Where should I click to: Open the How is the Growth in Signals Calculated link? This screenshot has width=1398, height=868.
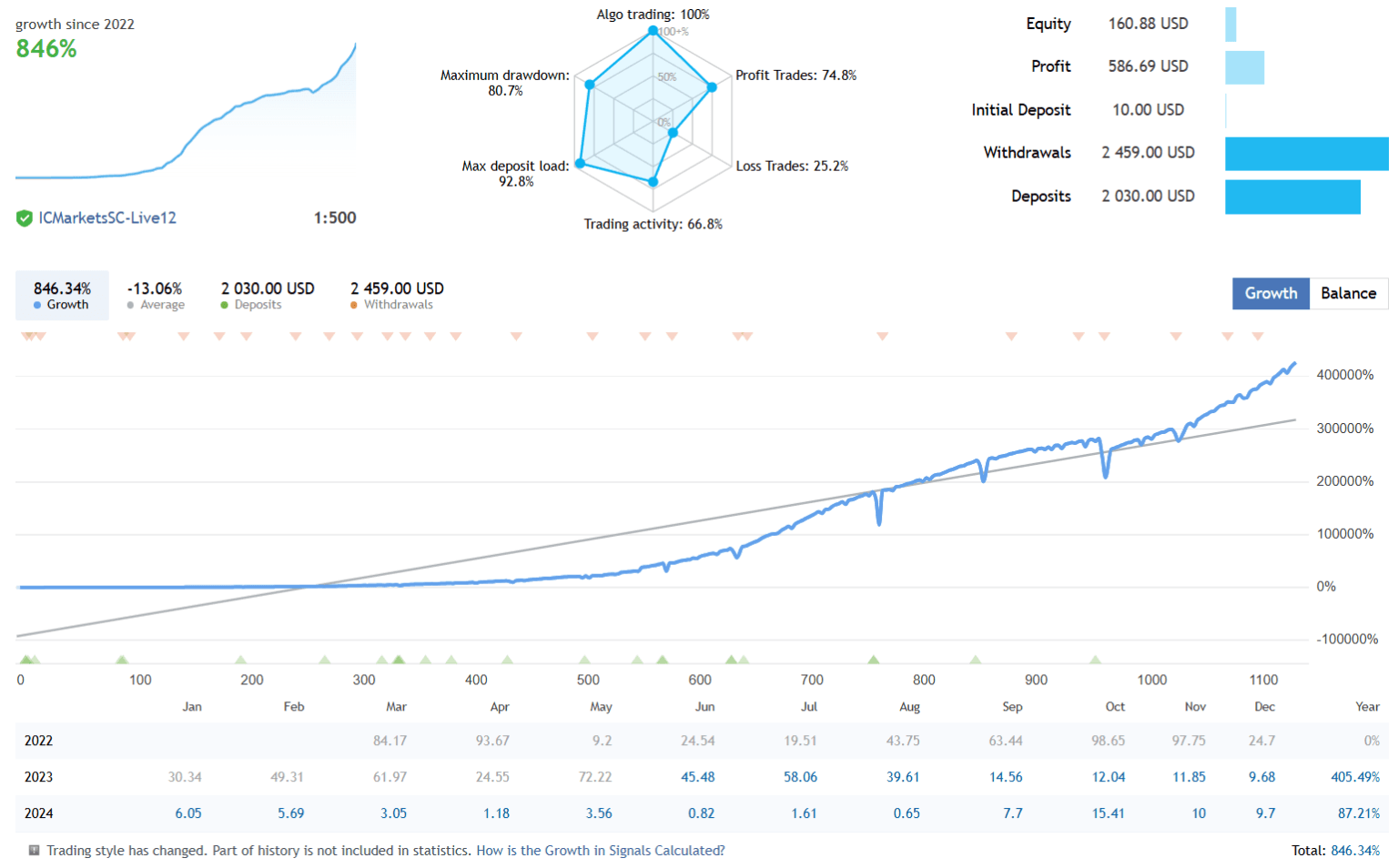pyautogui.click(x=601, y=851)
